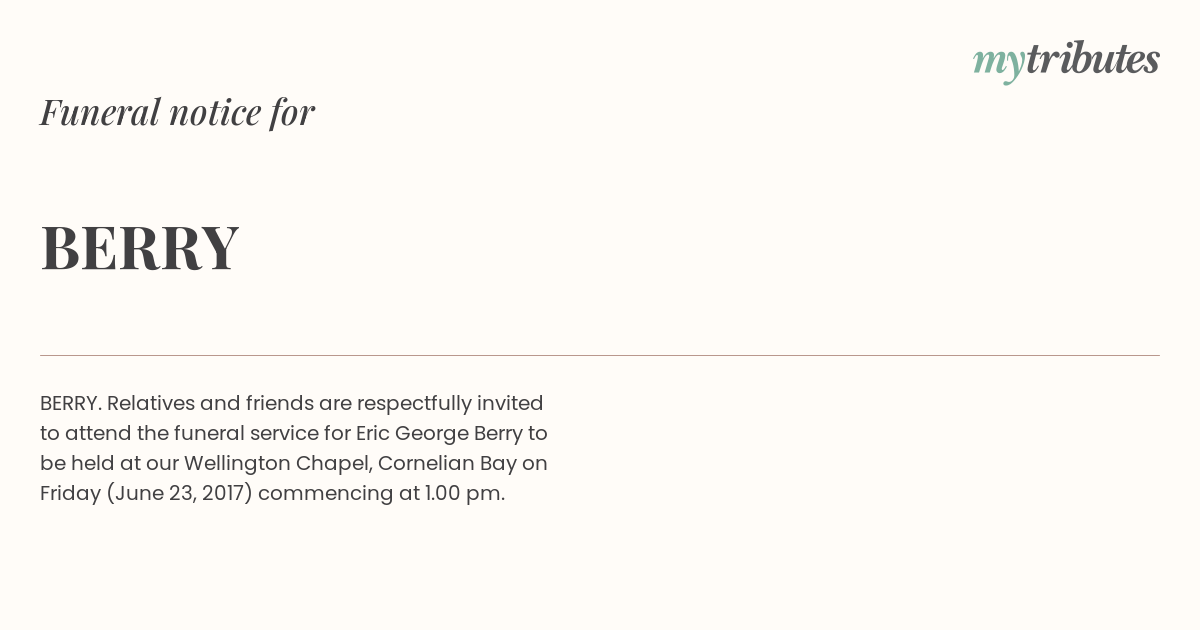Click the word 'Friday' in the notice
This screenshot has height=630, width=1200.
click(x=70, y=494)
